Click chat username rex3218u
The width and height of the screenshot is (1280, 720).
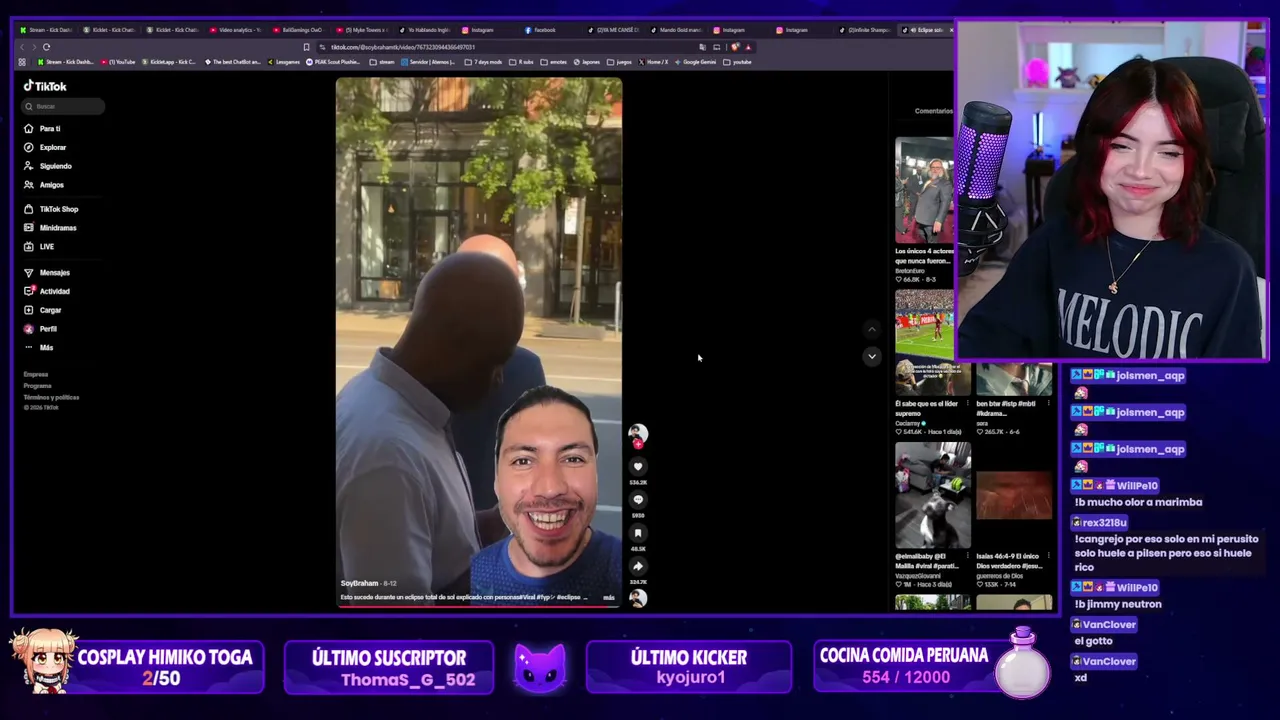coord(1104,523)
